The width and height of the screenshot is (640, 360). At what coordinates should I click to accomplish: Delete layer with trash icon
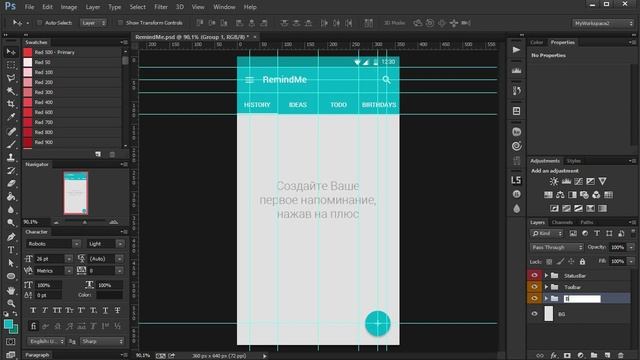[x=621, y=356]
